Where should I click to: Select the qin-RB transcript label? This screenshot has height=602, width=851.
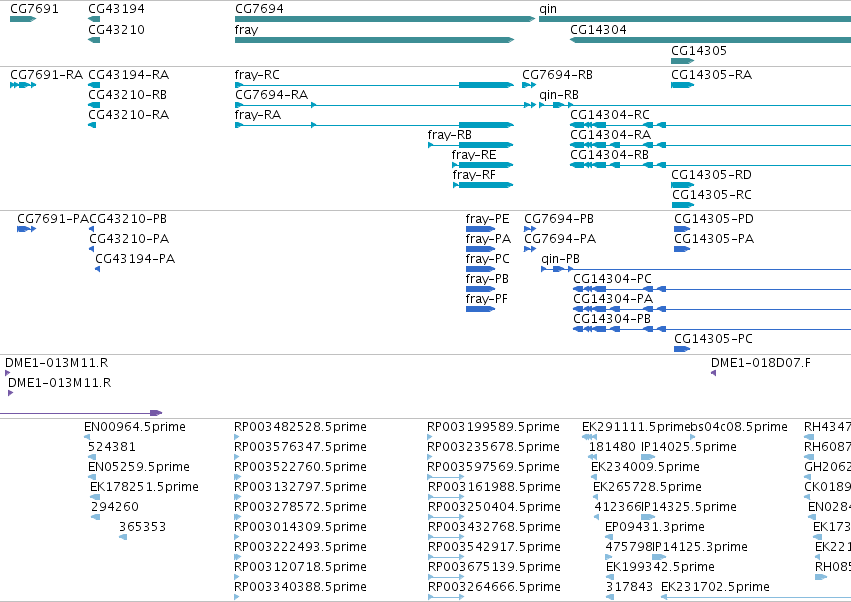click(559, 95)
